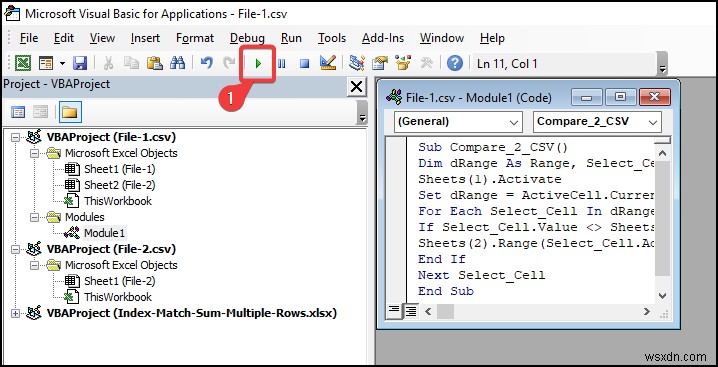Screen dimensions: 718x367
Task: Click the Paste clipboard icon
Action: coord(155,63)
